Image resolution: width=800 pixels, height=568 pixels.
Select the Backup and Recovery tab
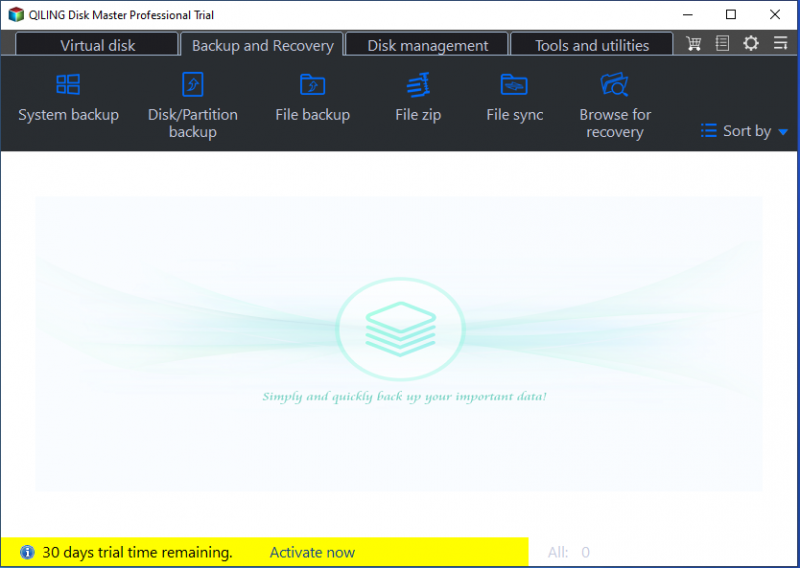[x=262, y=45]
